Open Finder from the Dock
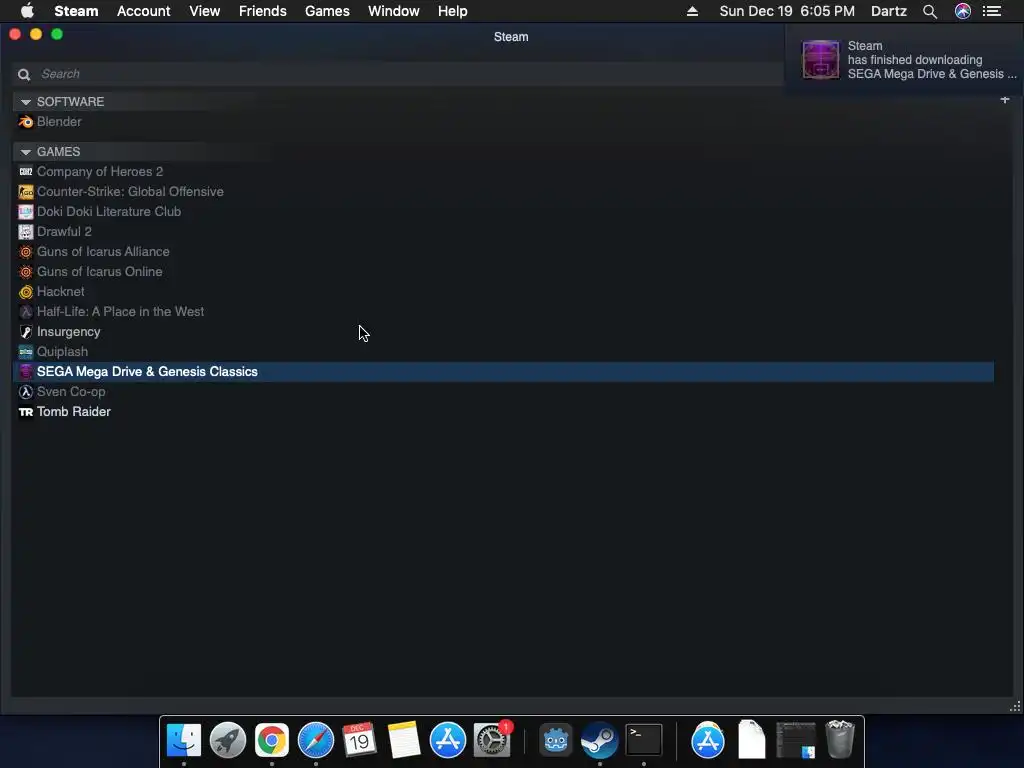The image size is (1024, 768). point(184,740)
